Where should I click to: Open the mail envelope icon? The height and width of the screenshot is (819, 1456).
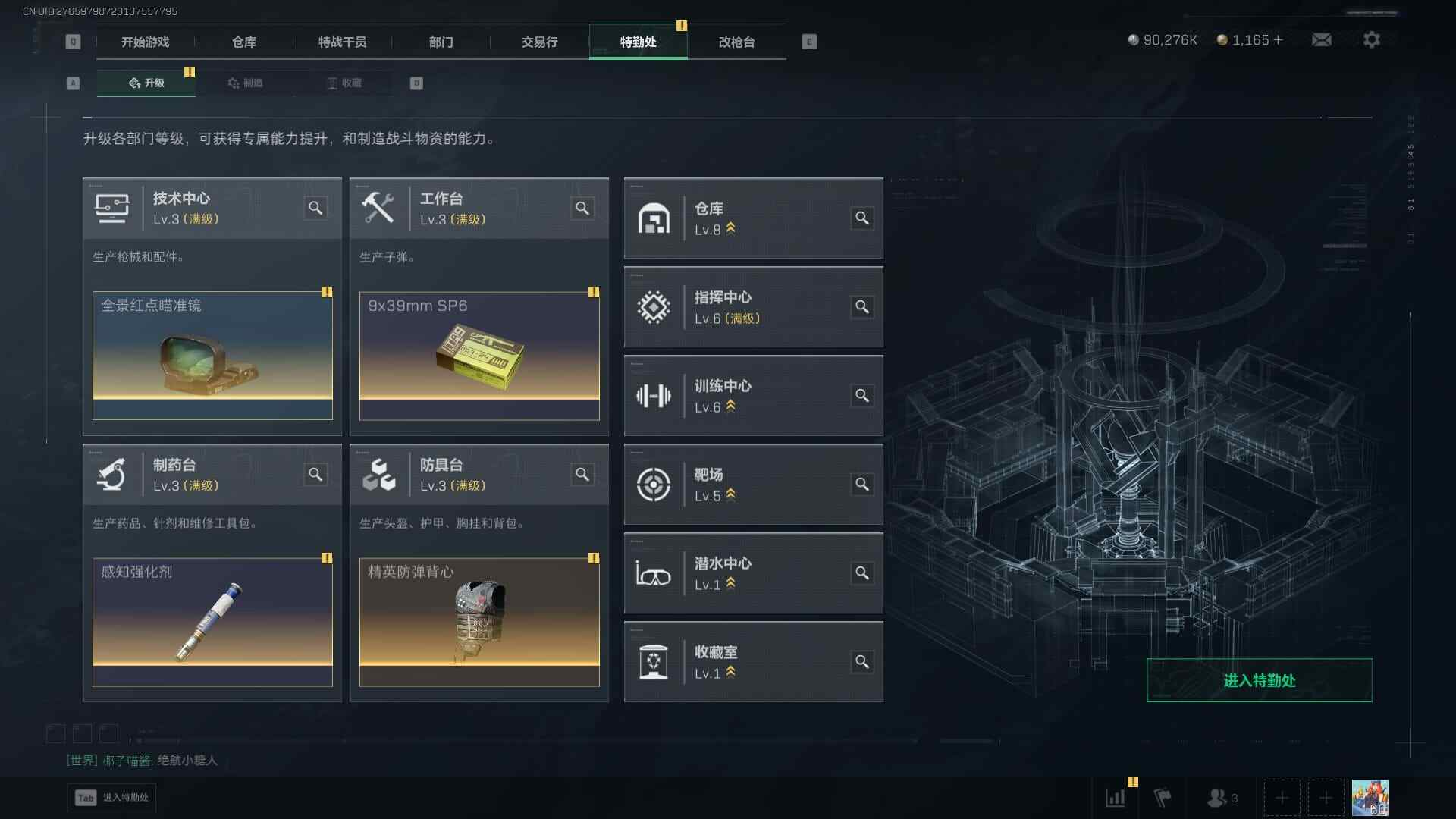click(1321, 39)
